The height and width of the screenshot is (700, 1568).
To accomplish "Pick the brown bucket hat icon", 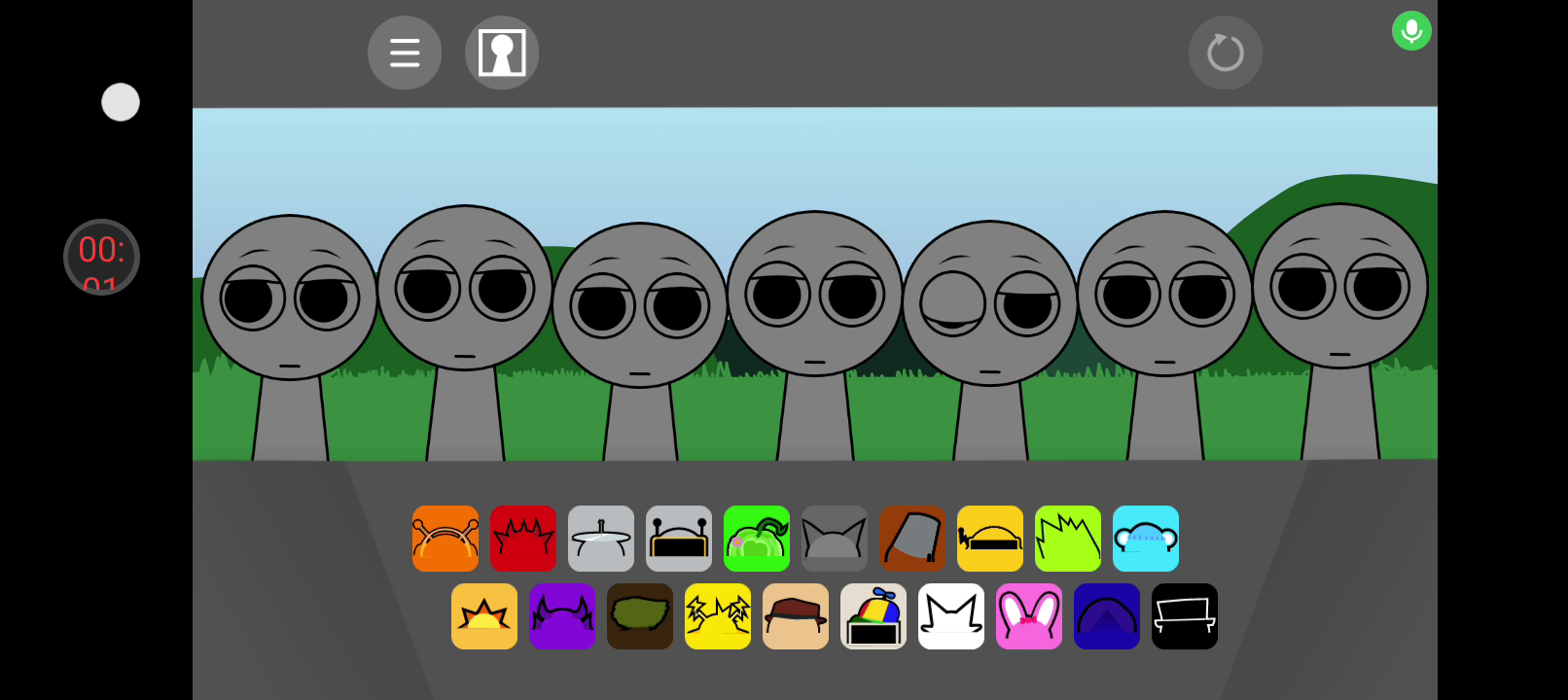I will (x=912, y=539).
